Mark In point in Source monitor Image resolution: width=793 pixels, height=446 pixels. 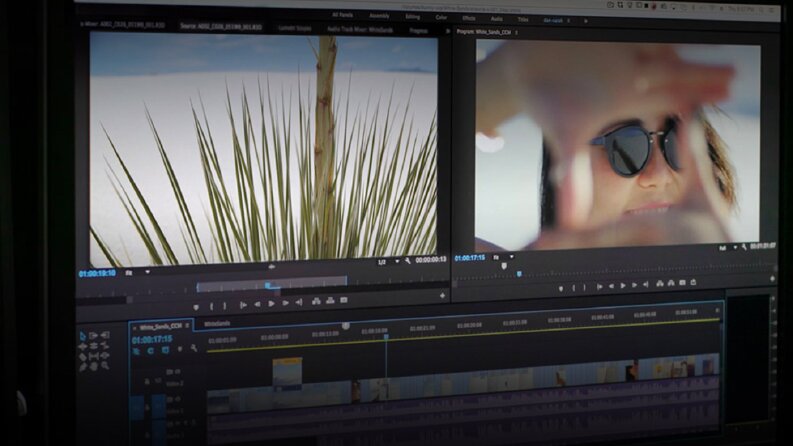(211, 306)
